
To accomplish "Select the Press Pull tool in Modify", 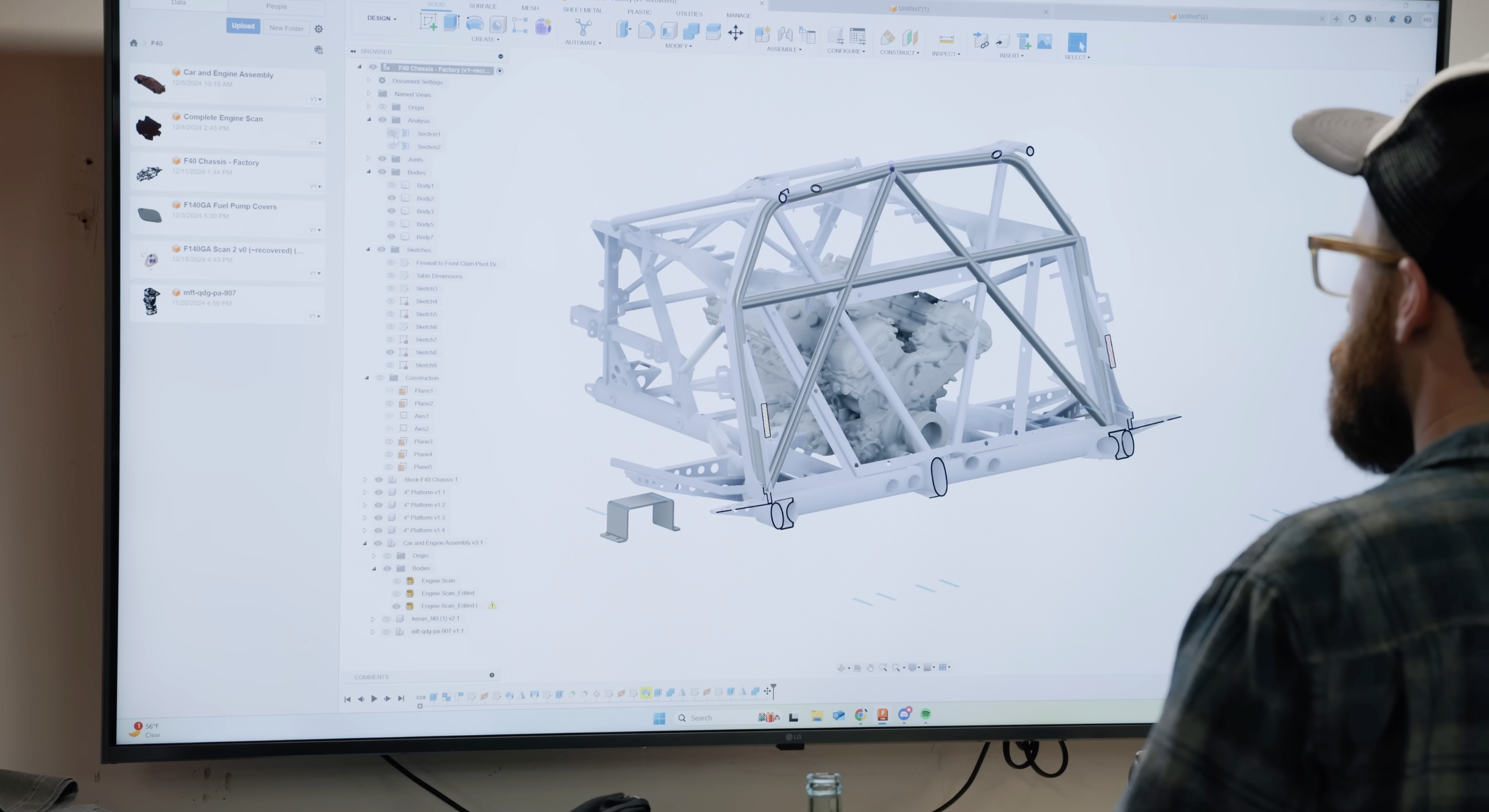I will [x=623, y=30].
